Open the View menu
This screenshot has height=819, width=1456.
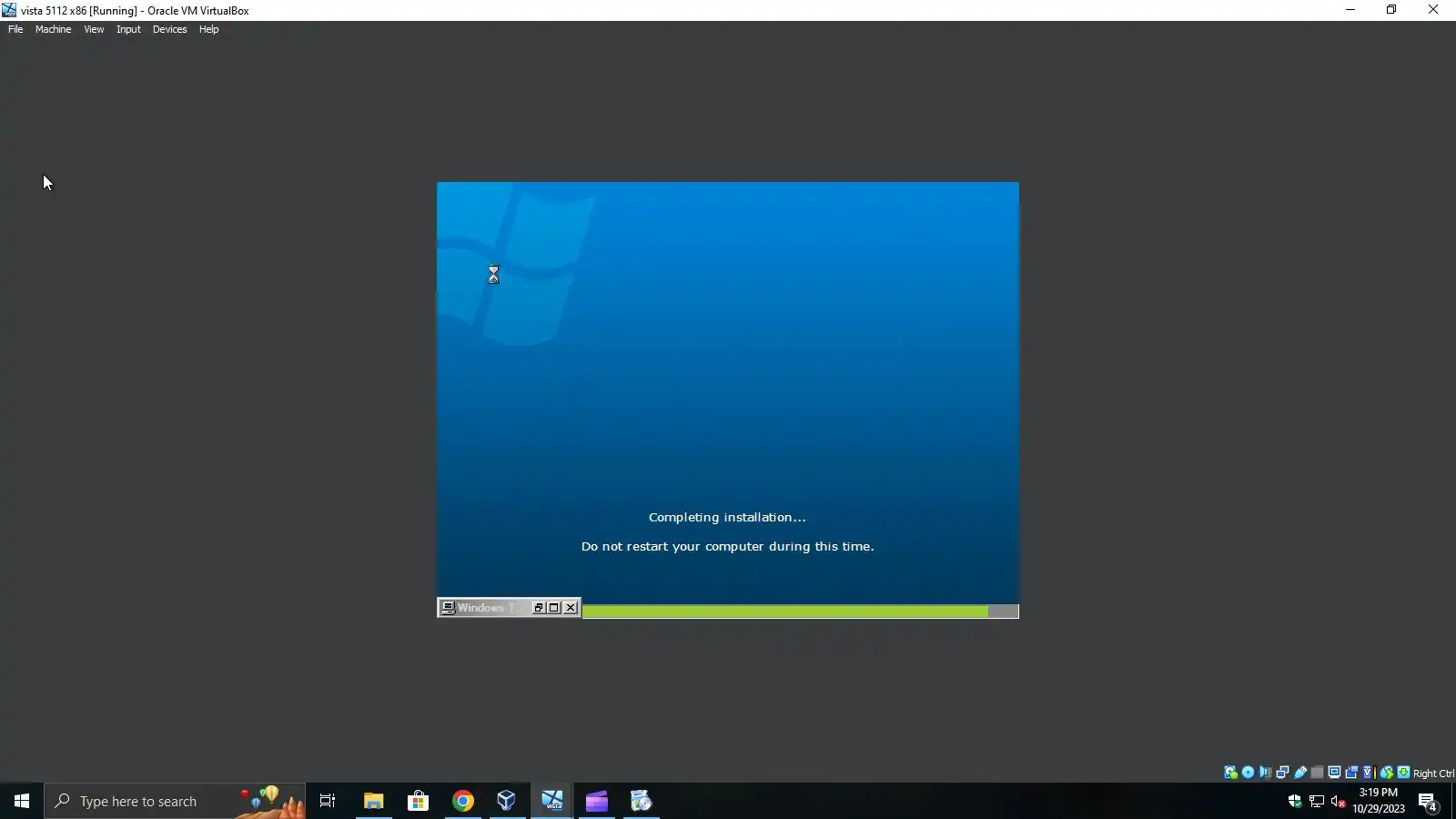[94, 29]
